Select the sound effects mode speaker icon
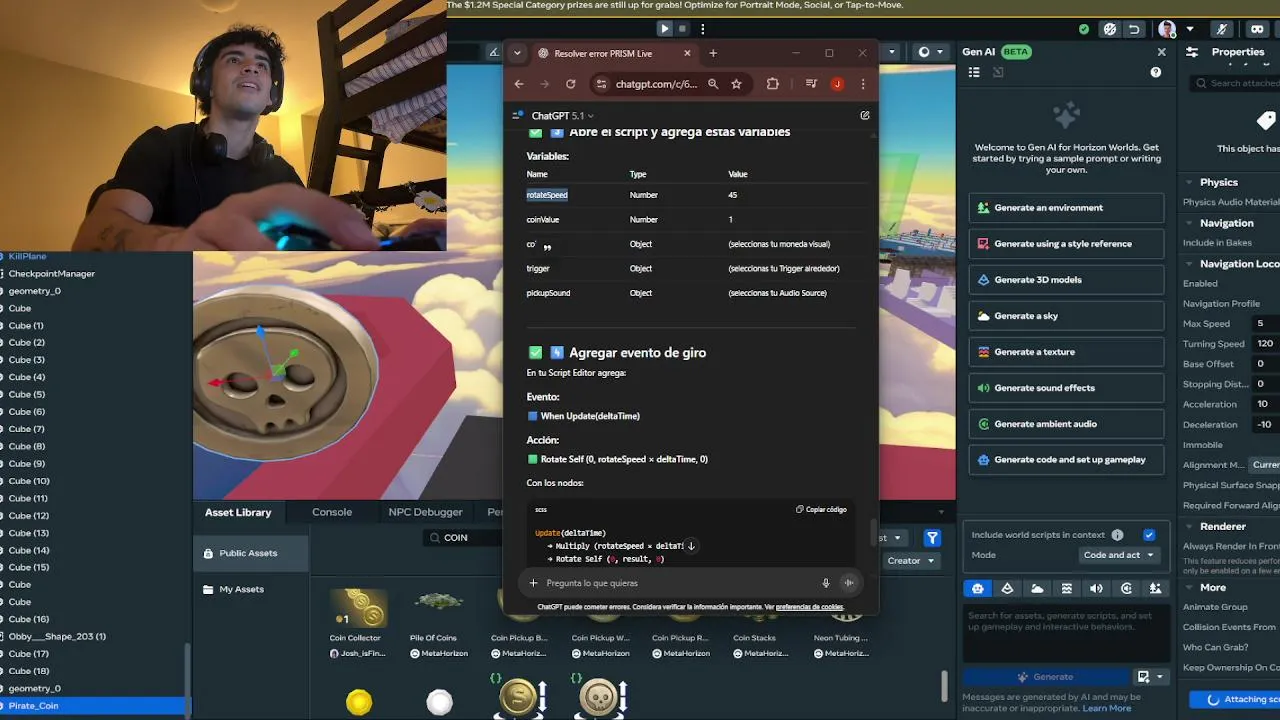Screen dimensions: 1280x720 coord(1096,589)
